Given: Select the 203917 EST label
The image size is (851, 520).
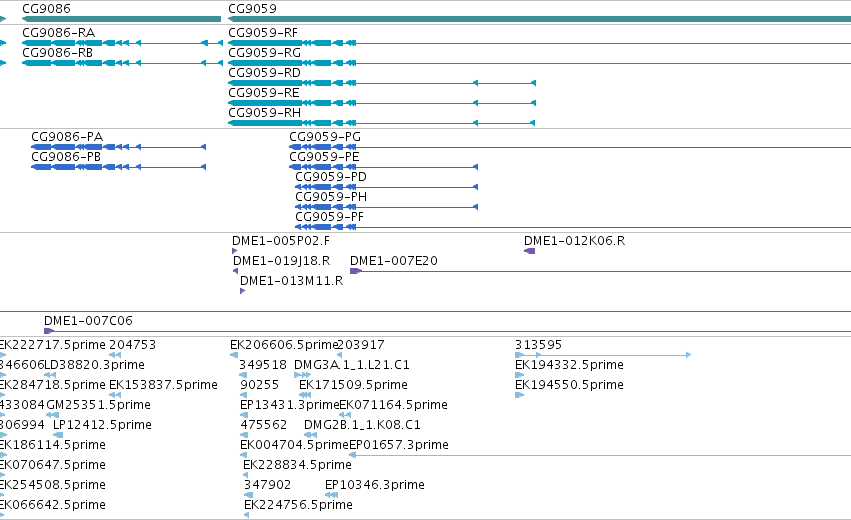Looking at the screenshot, I should [361, 345].
